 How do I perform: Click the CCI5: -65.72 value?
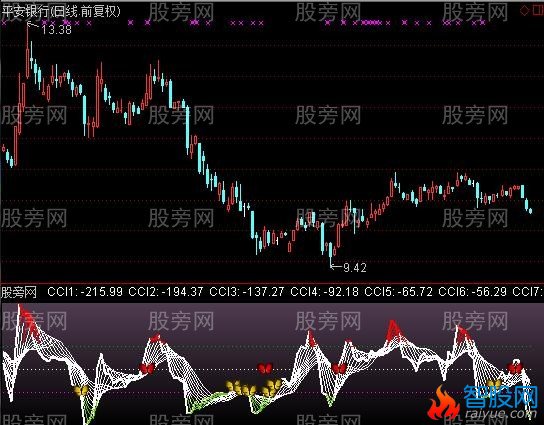[398, 292]
